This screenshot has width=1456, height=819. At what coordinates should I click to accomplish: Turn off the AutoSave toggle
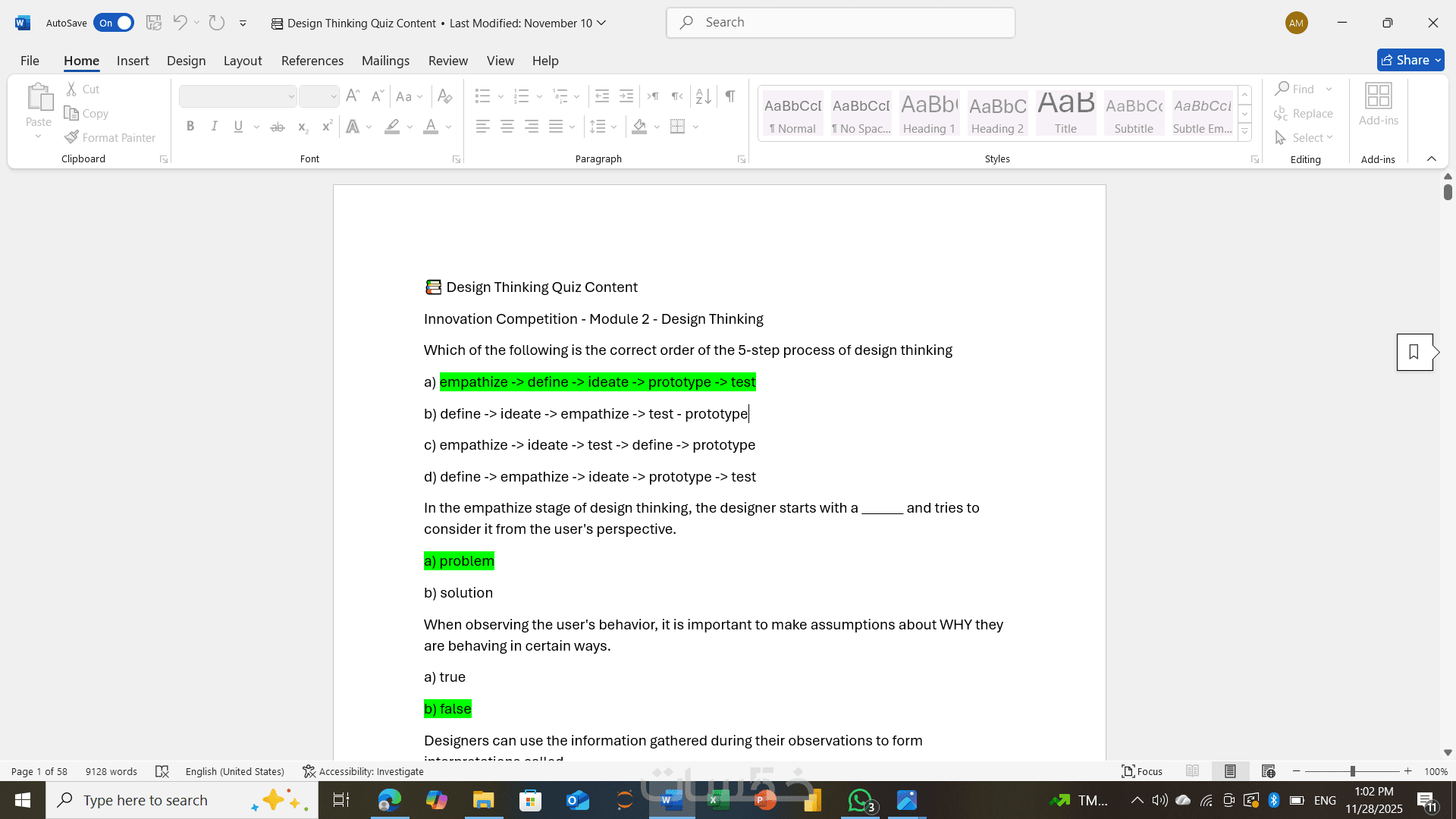114,23
